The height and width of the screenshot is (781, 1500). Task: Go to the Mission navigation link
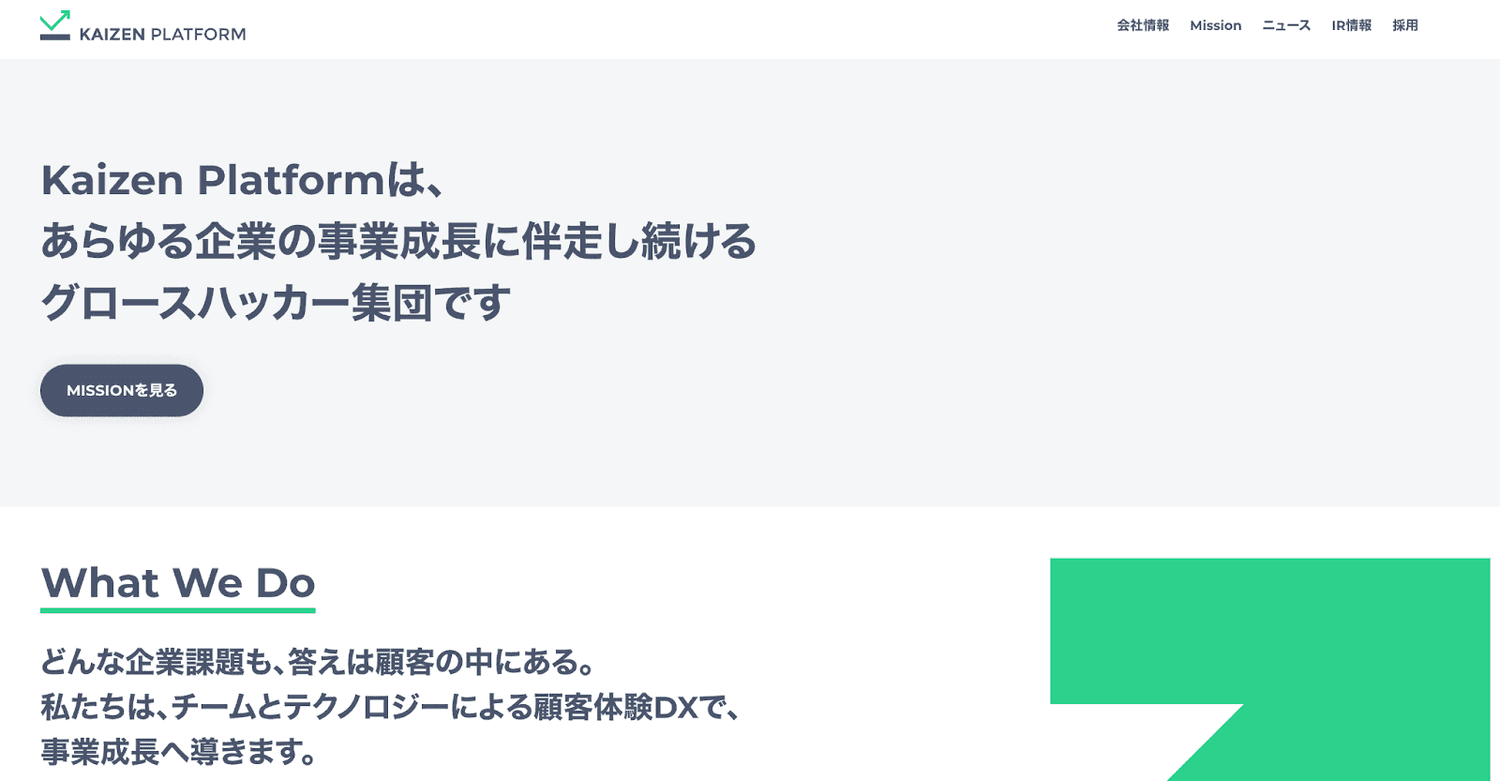click(1215, 26)
